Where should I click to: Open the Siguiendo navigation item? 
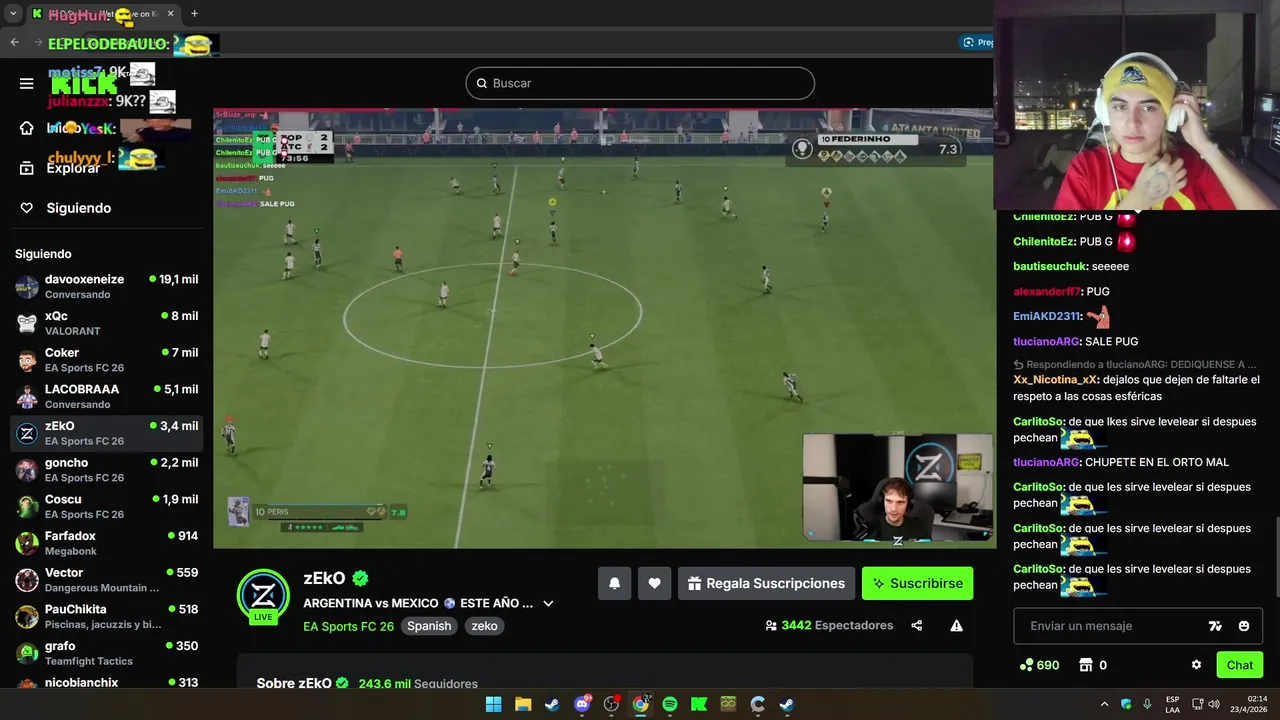(66, 208)
